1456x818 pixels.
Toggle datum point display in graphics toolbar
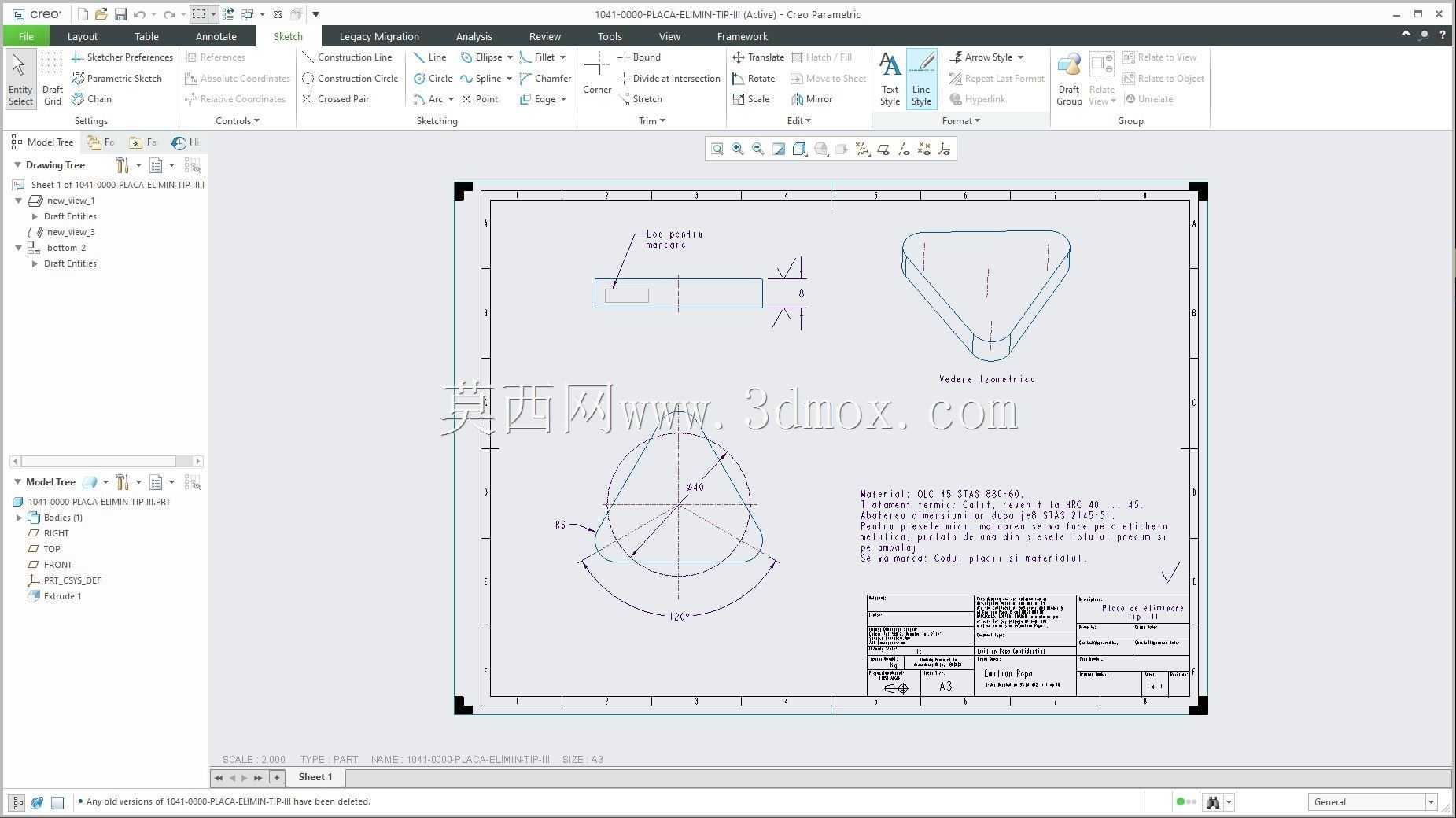coord(924,149)
